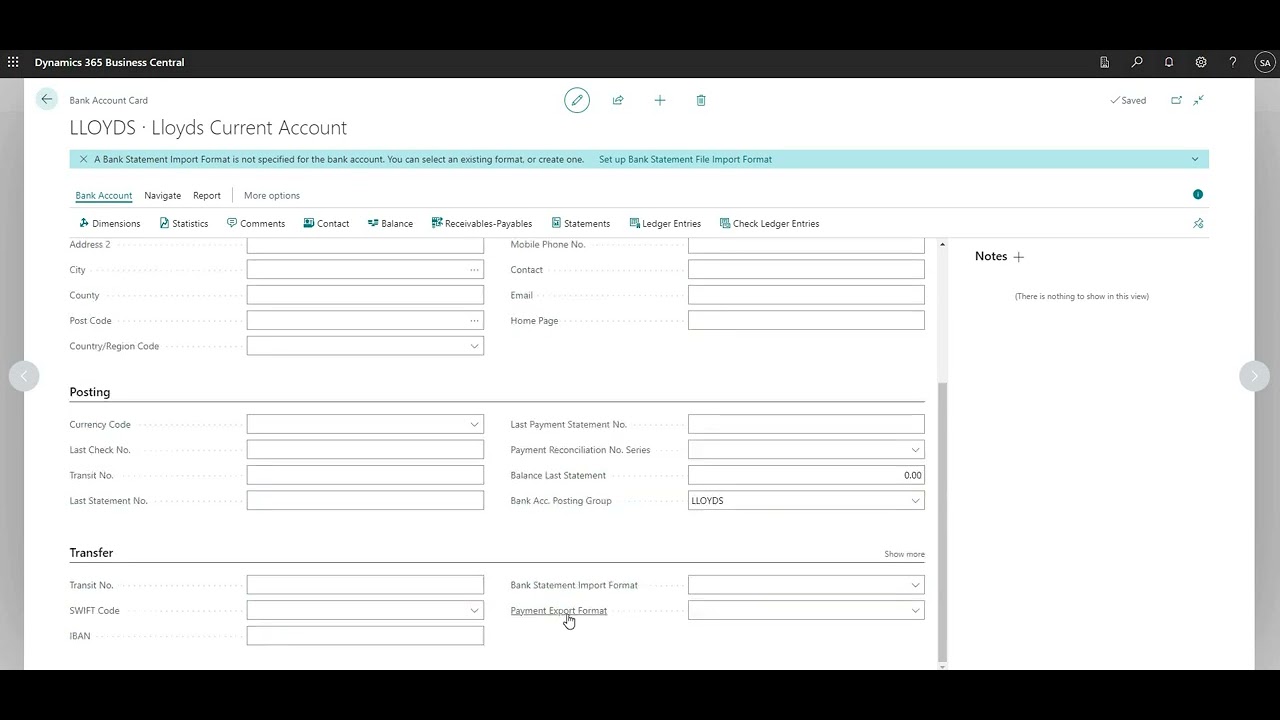
Task: Open the help question mark
Action: pyautogui.click(x=1233, y=62)
